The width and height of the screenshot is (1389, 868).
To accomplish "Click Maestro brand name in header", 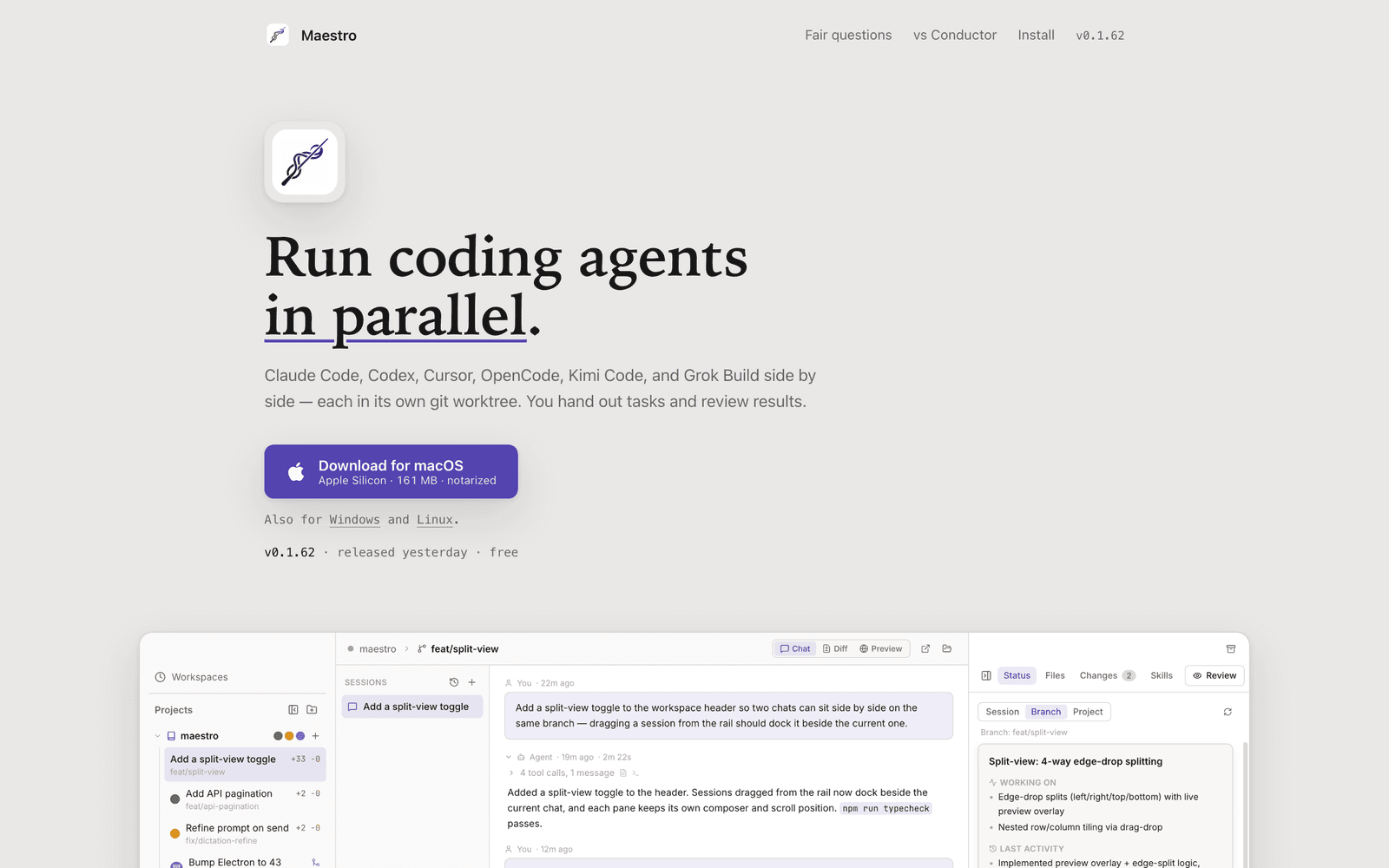I will coord(329,36).
